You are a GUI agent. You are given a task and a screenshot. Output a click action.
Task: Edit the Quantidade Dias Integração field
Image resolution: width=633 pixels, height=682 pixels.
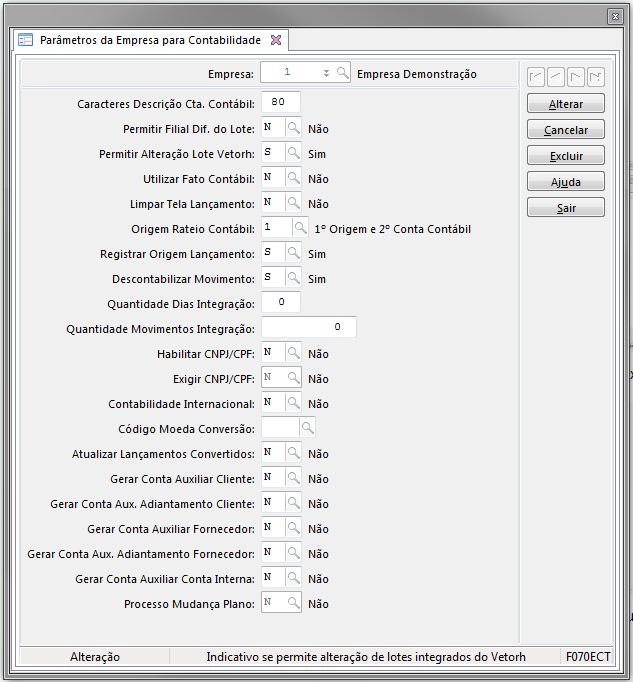pos(281,302)
